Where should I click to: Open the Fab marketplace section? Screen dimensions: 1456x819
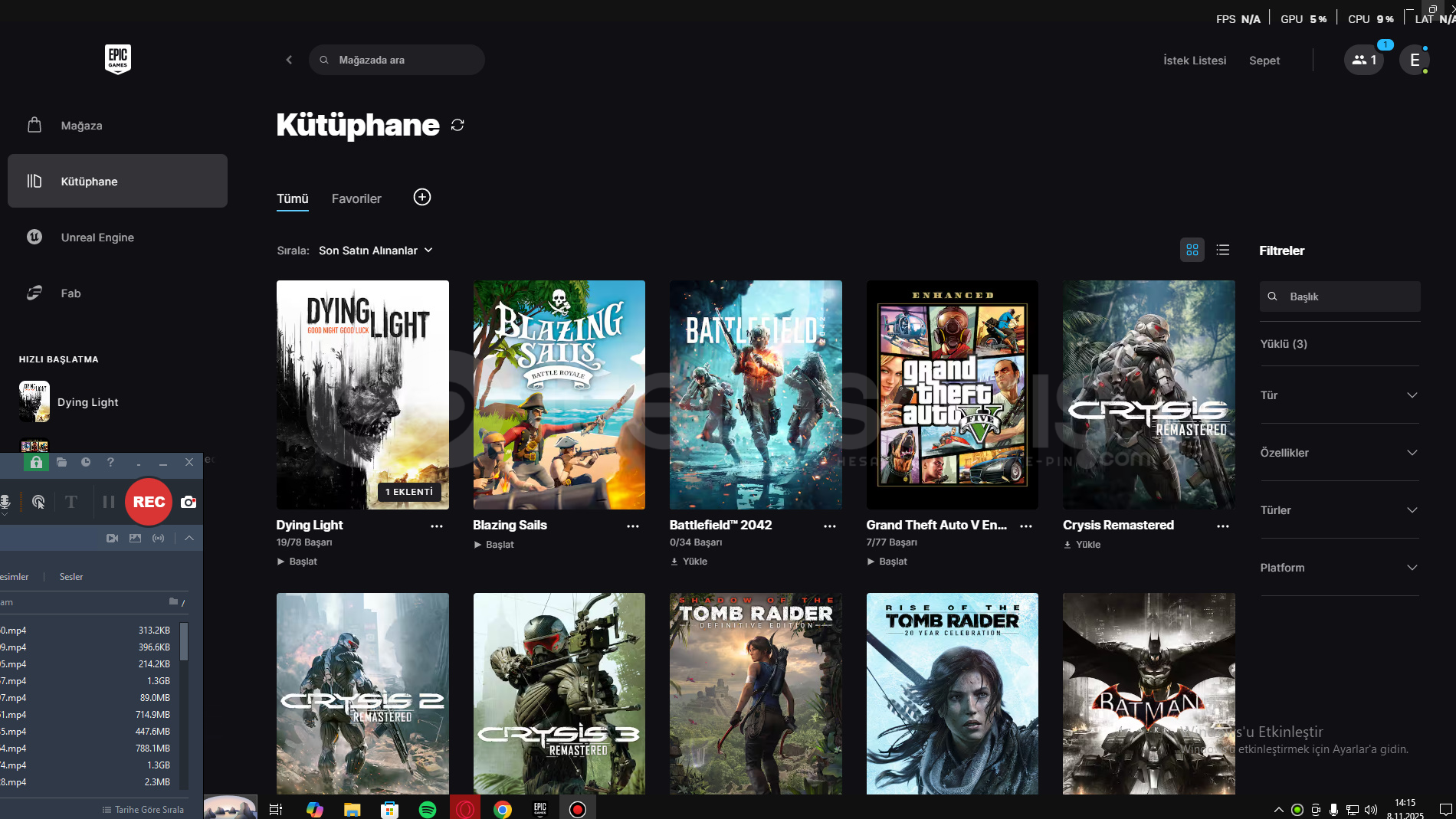pyautogui.click(x=117, y=293)
